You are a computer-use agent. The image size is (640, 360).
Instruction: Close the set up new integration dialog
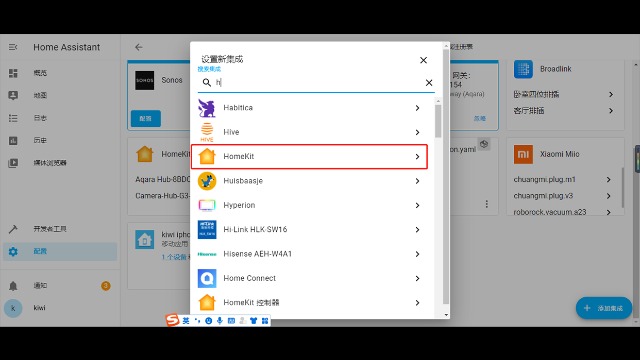(423, 60)
